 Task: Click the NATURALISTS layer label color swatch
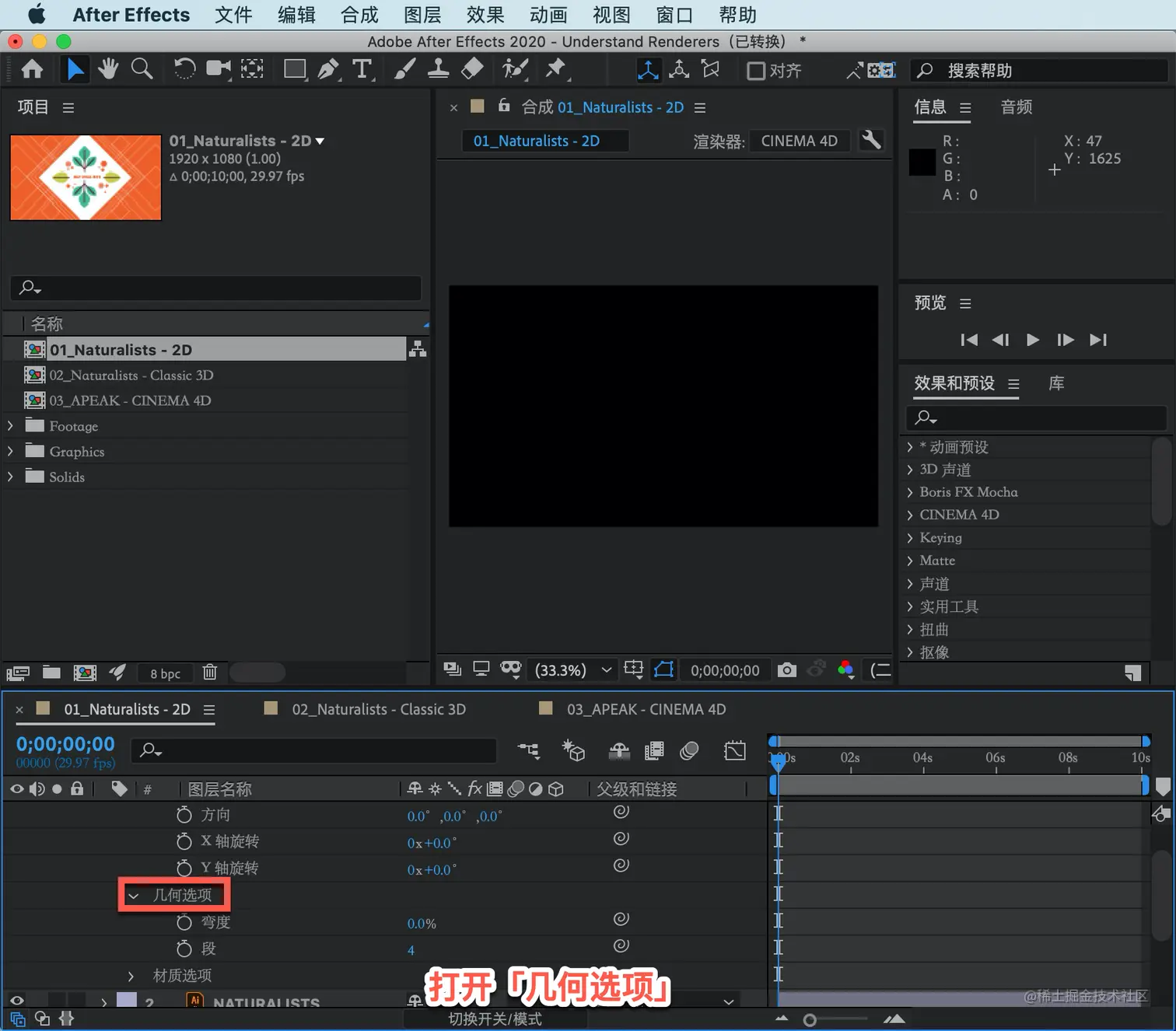coord(127,1001)
